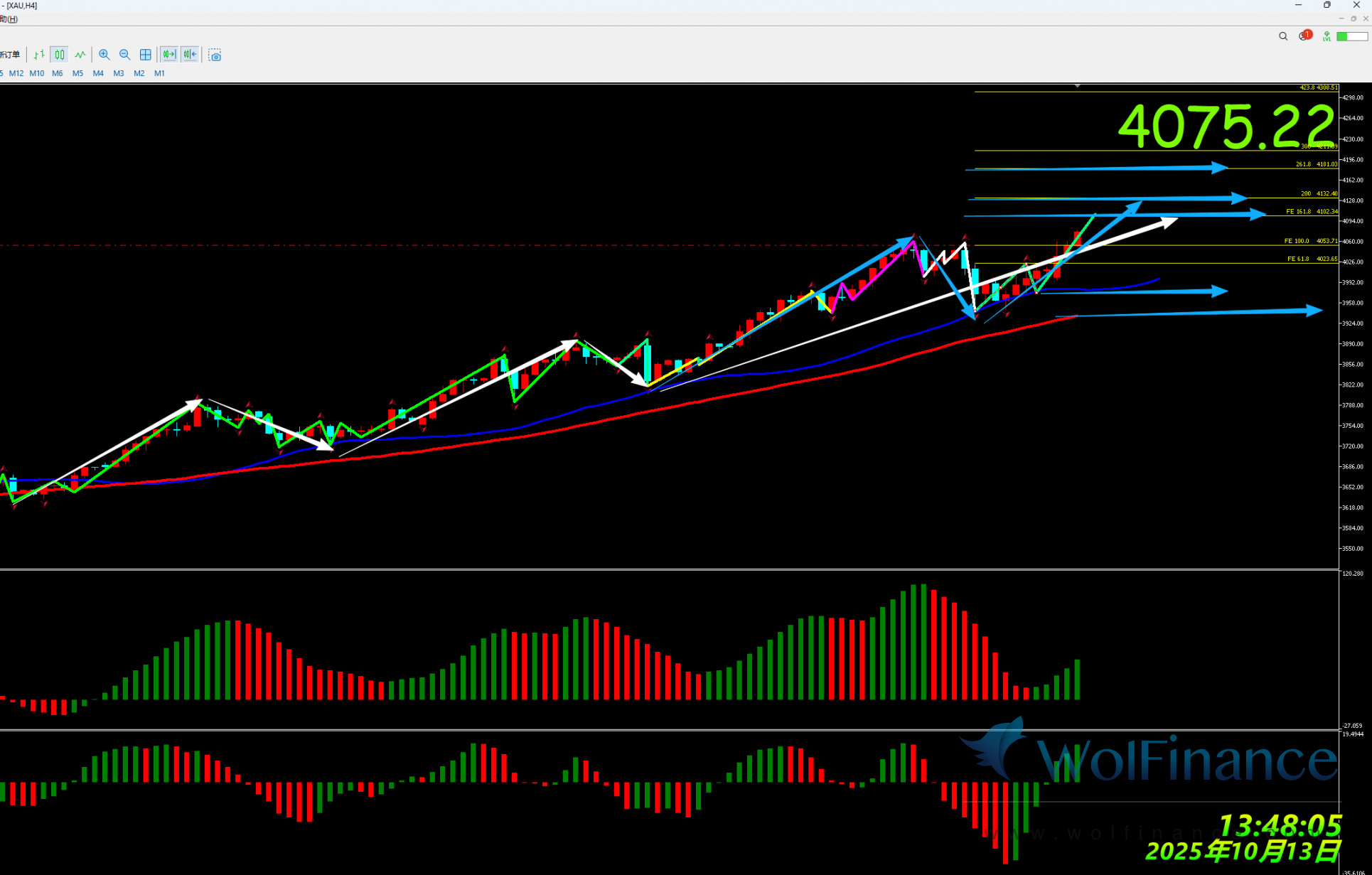The width and height of the screenshot is (1372, 875).
Task: Switch chart to bar chart mode
Action: [39, 55]
